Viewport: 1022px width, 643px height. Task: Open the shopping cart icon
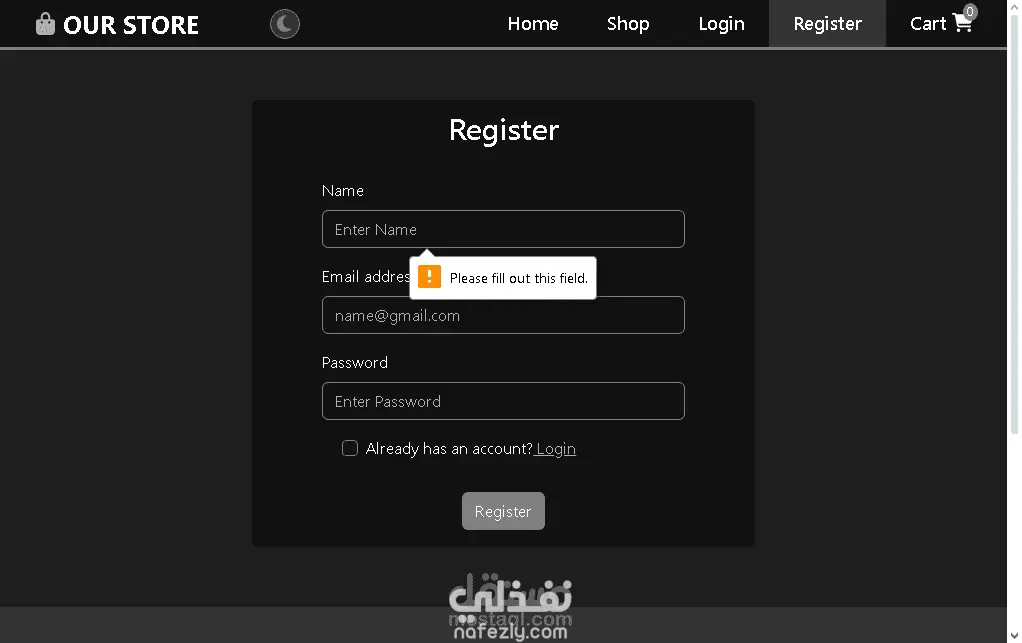point(962,23)
